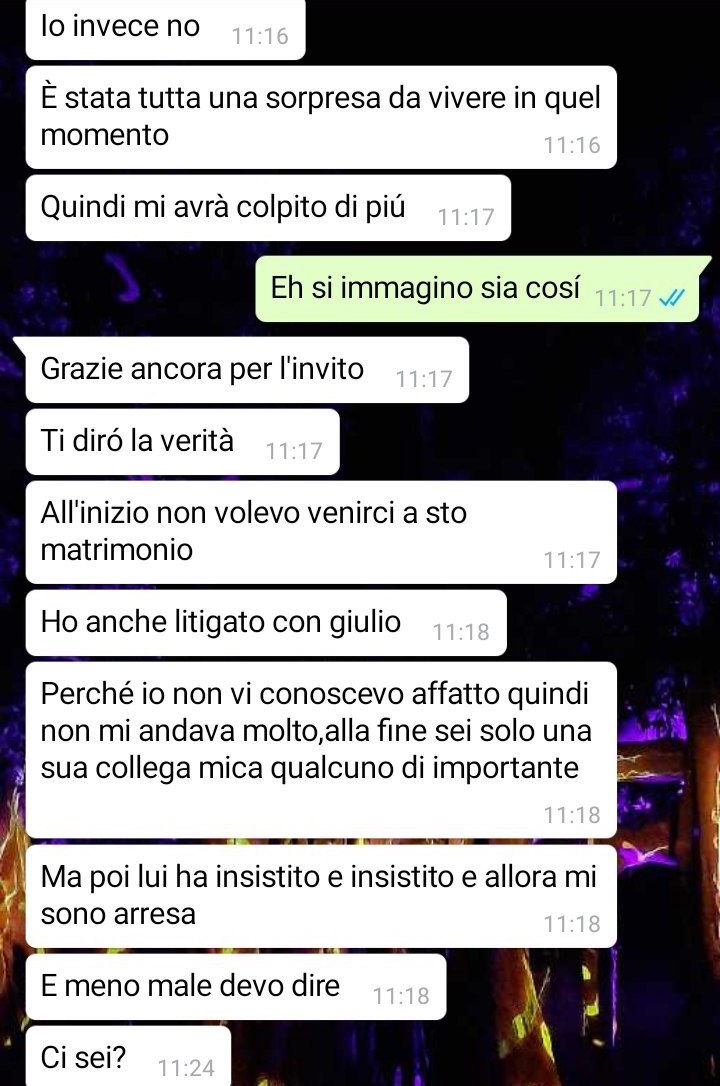This screenshot has height=1086, width=720.
Task: Tap the 'All'inizio non volevo venirci' message
Action: [321, 532]
